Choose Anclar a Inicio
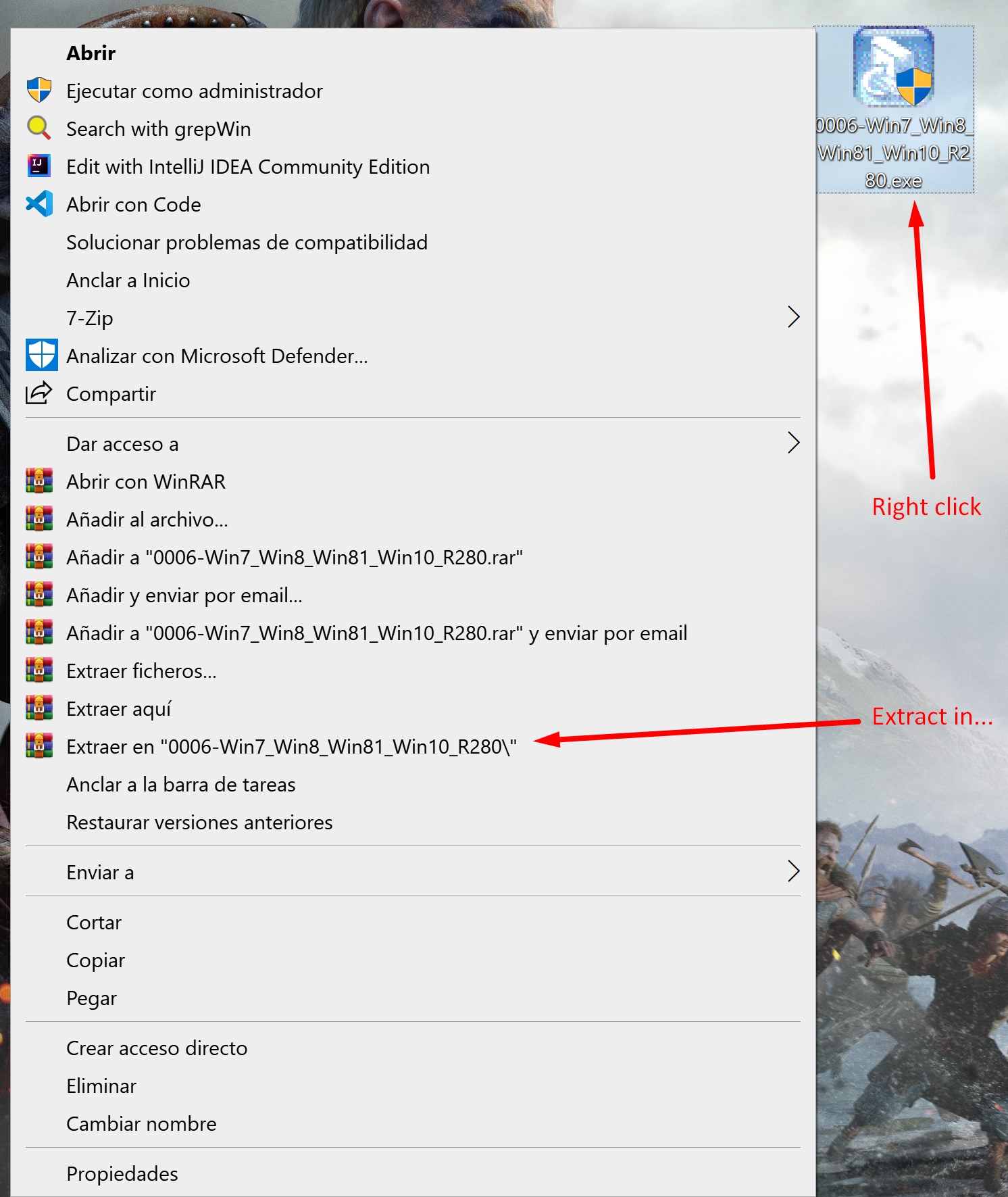The image size is (1008, 1197). [413, 280]
